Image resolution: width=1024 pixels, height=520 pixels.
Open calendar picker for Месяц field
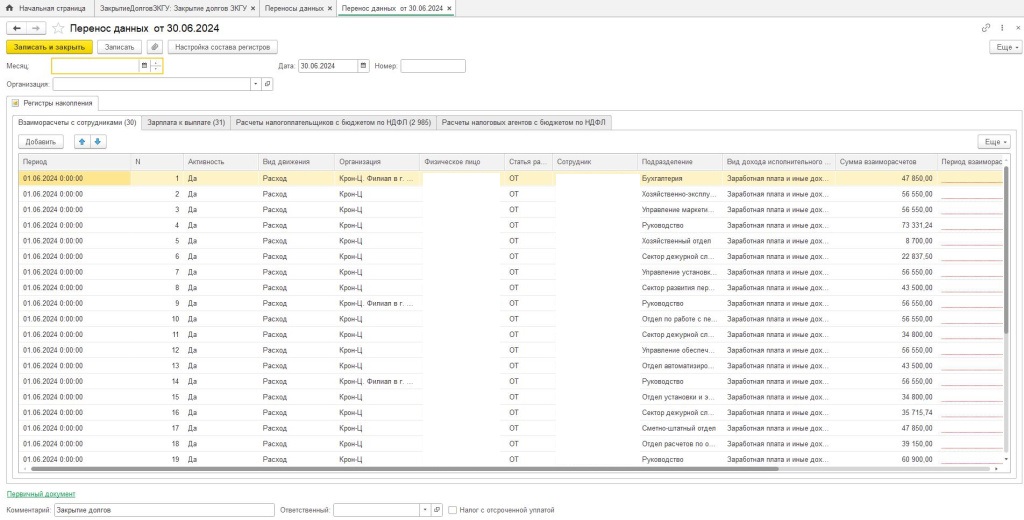coord(143,66)
